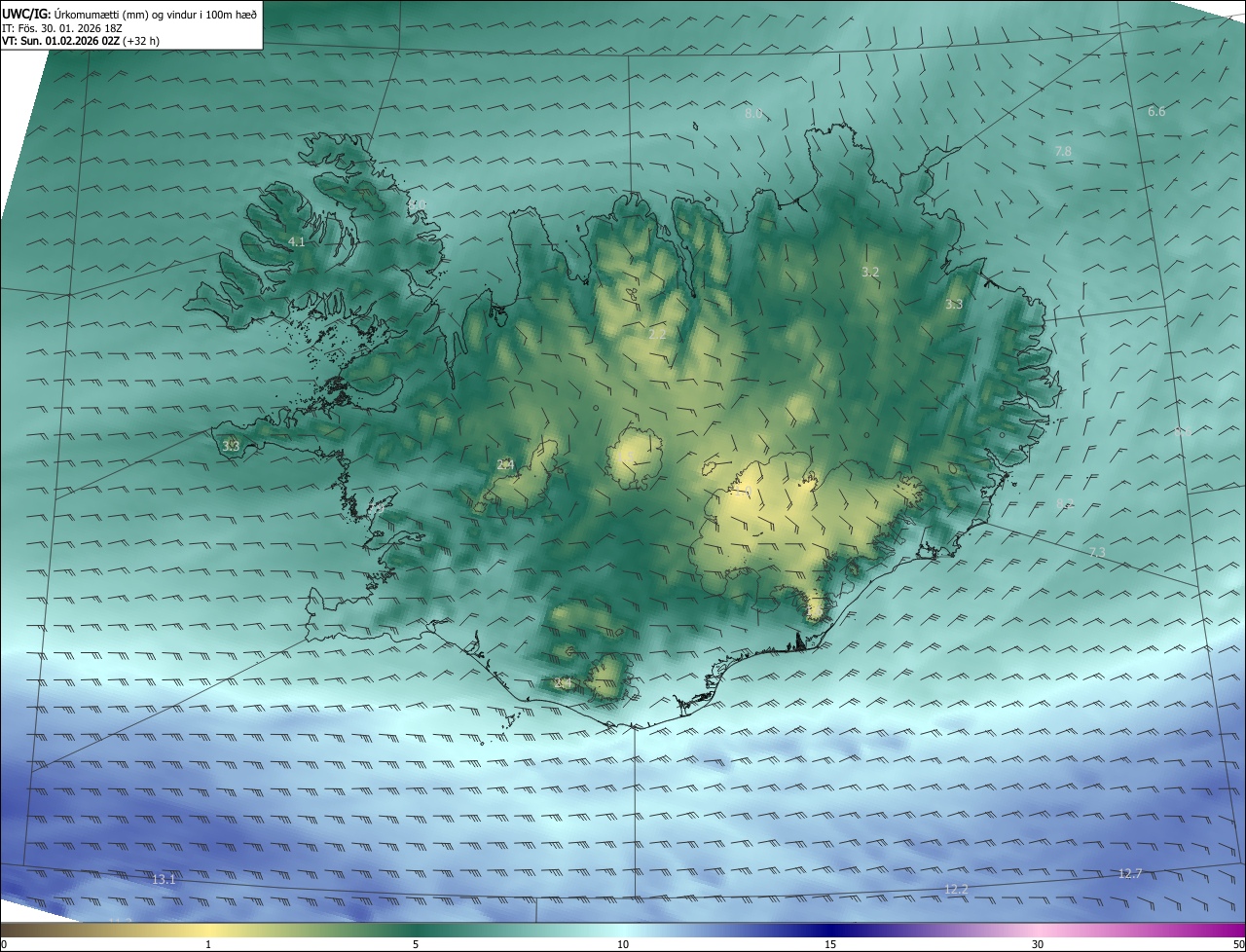This screenshot has height=952, width=1246.
Task: Click the "30" tick on the colour scale
Action: [x=1038, y=944]
